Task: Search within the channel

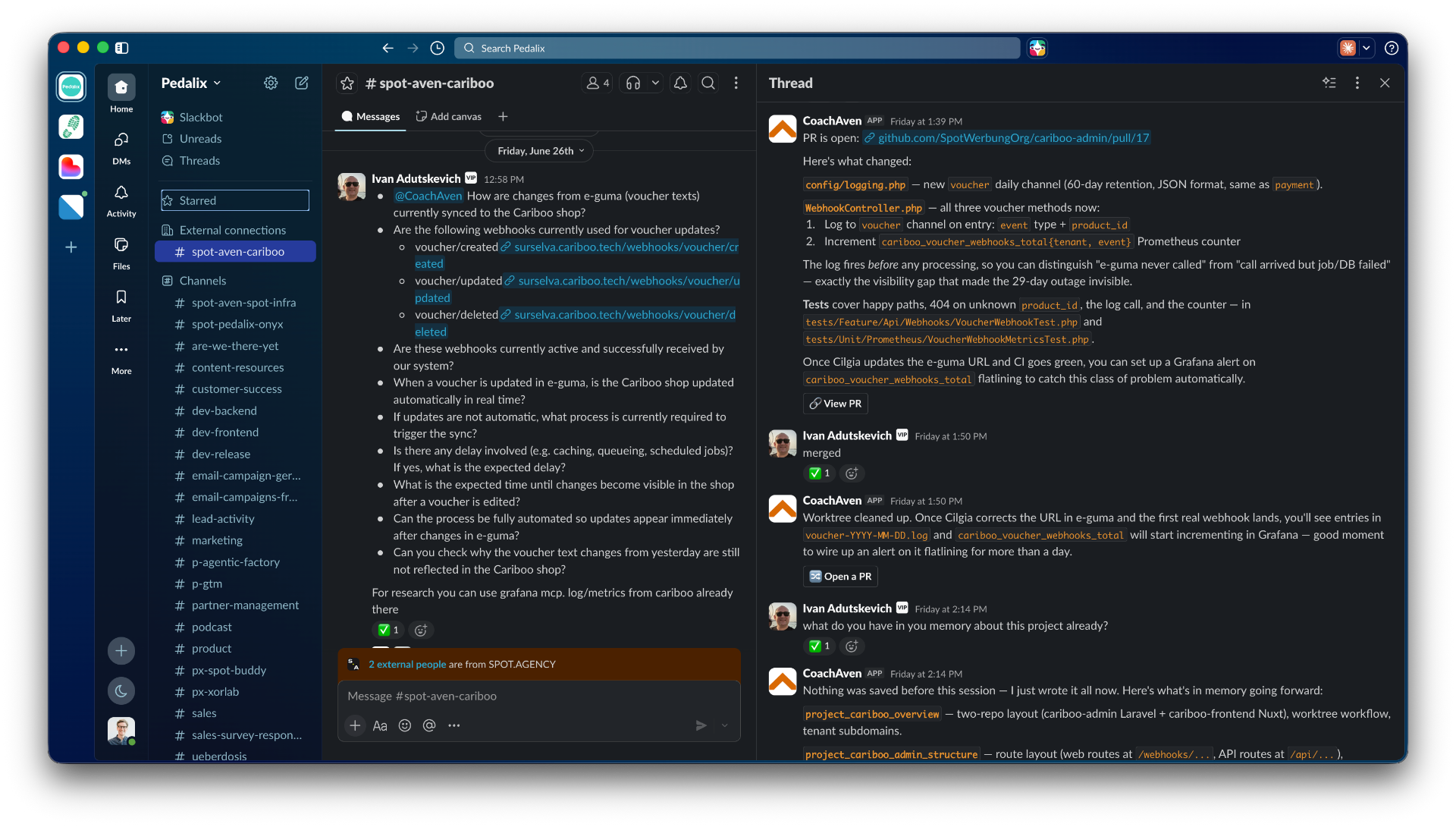Action: pos(708,83)
